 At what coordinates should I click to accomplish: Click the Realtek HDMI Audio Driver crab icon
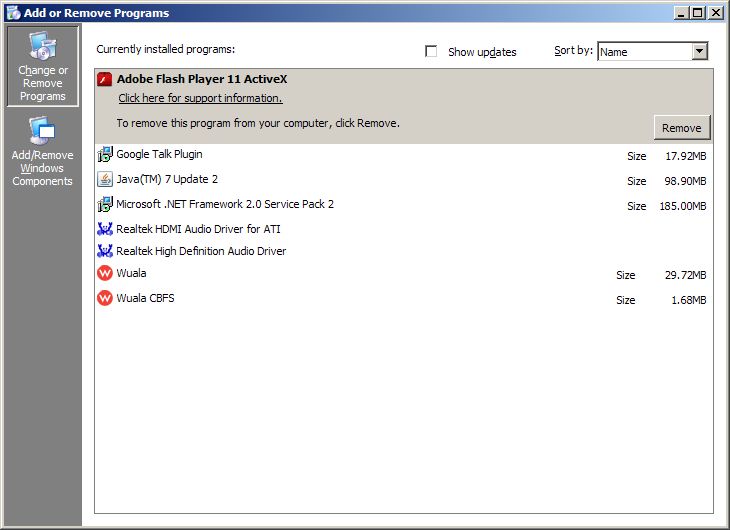[x=105, y=229]
